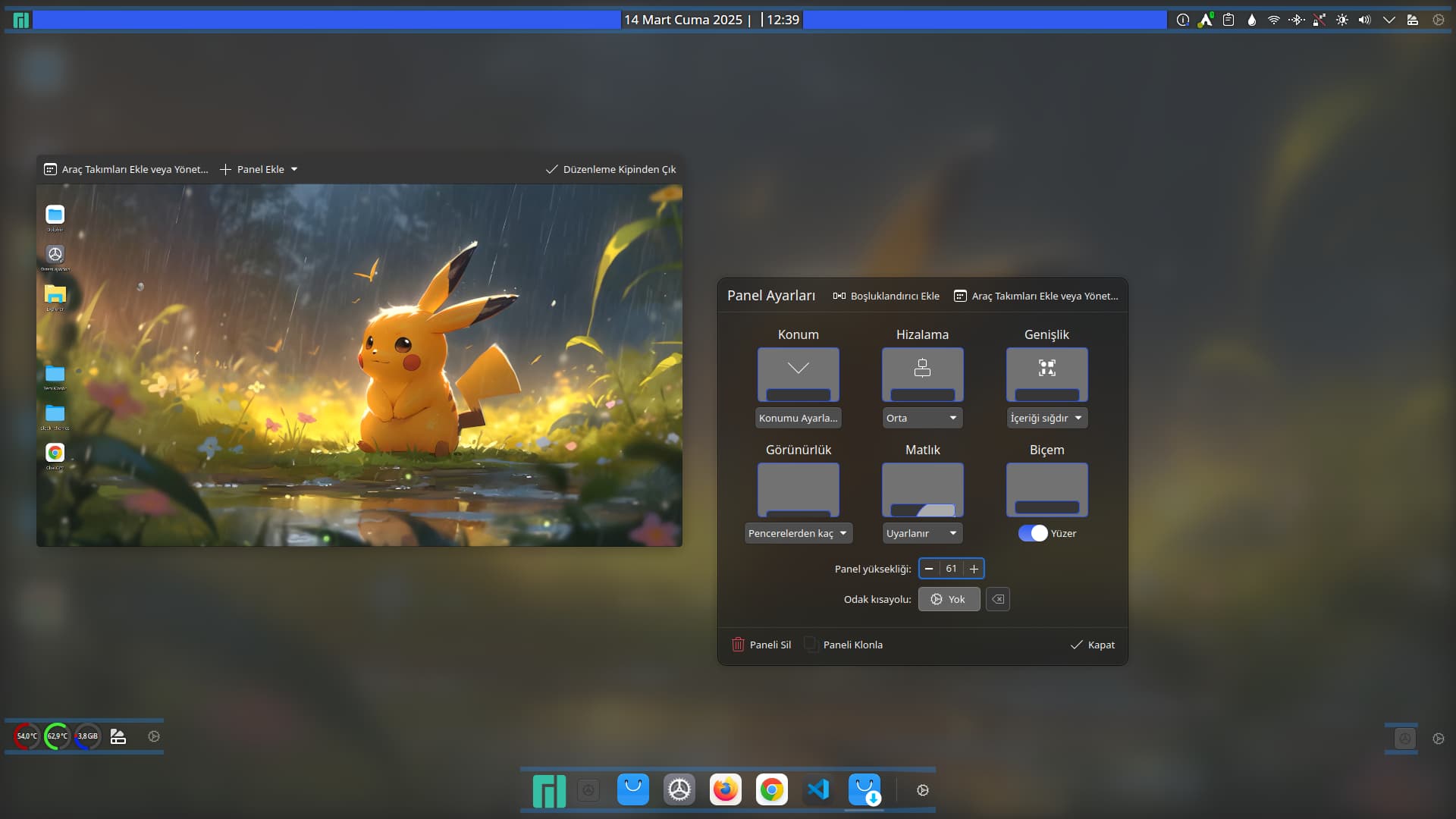Decrease panel height with minus button
The image size is (1456, 819).
pos(929,569)
